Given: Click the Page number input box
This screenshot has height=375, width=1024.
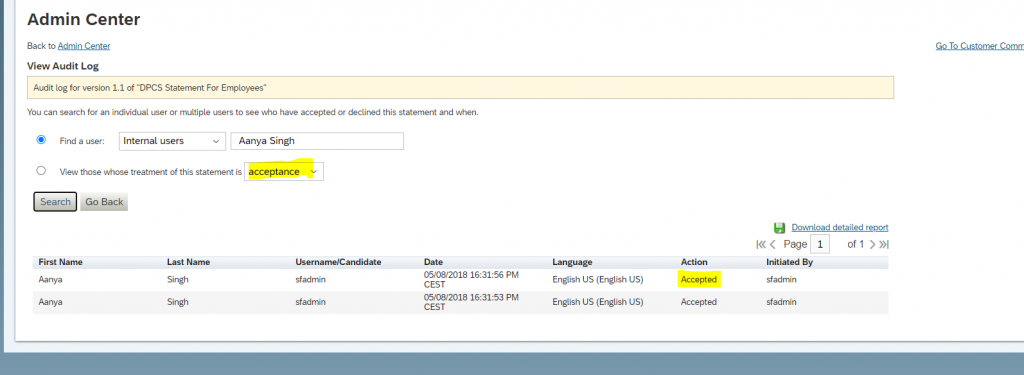Looking at the screenshot, I should pos(820,244).
